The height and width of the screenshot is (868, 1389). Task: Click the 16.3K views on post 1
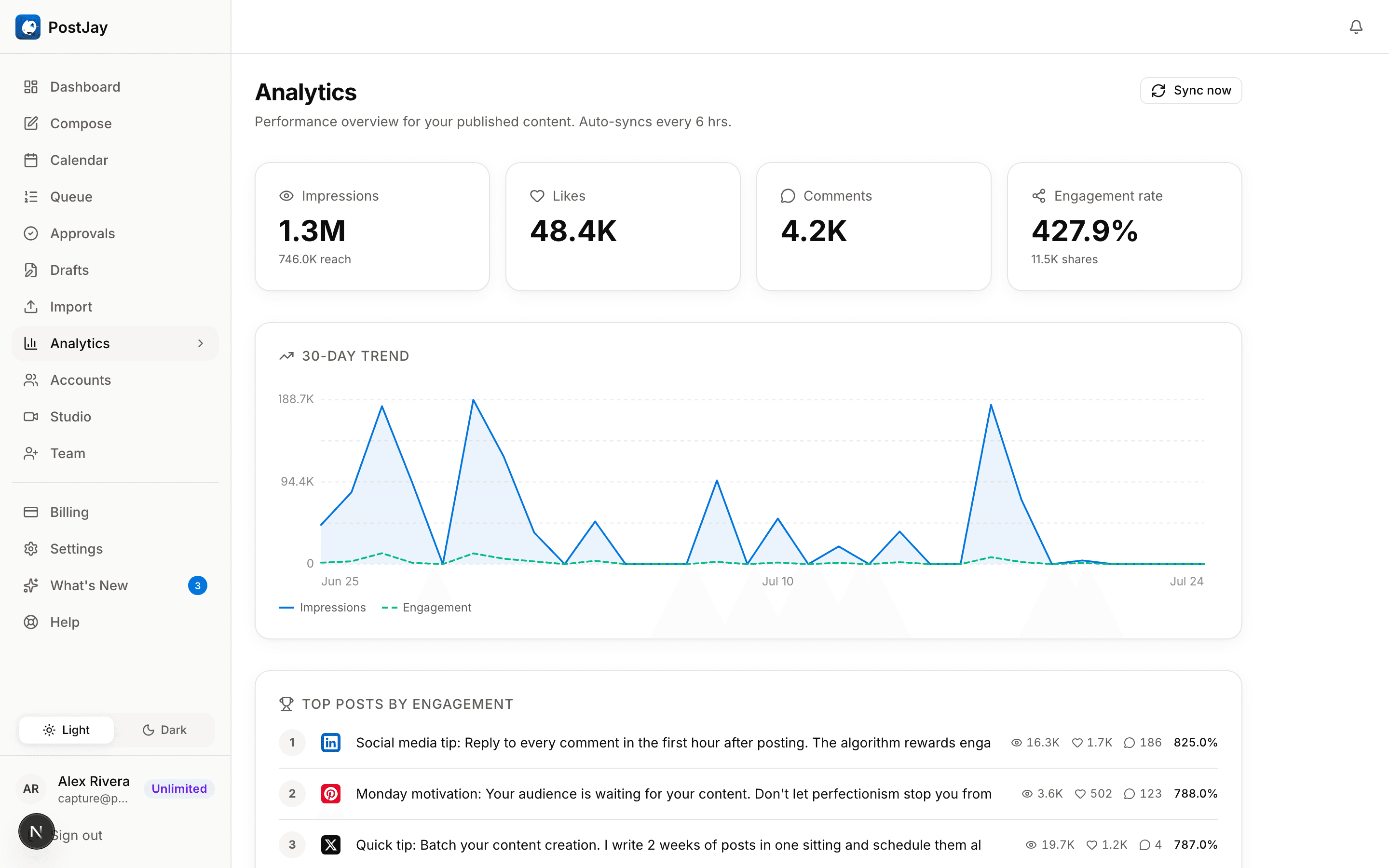tap(1035, 742)
